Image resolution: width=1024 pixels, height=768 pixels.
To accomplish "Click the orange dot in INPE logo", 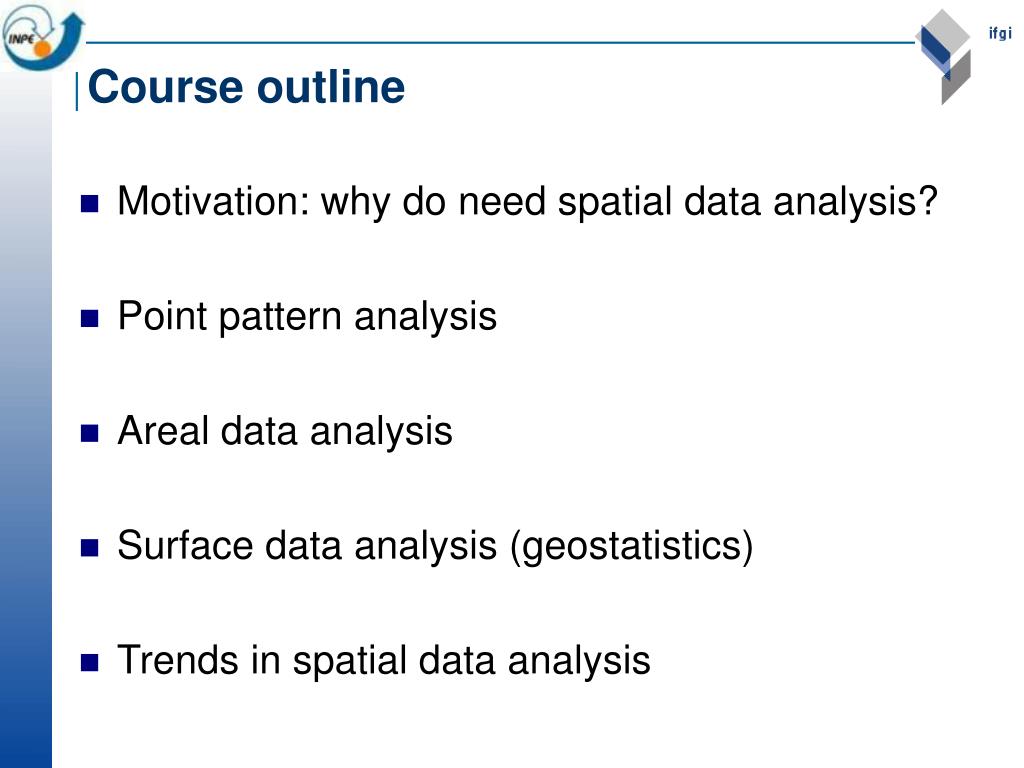I will (43, 48).
